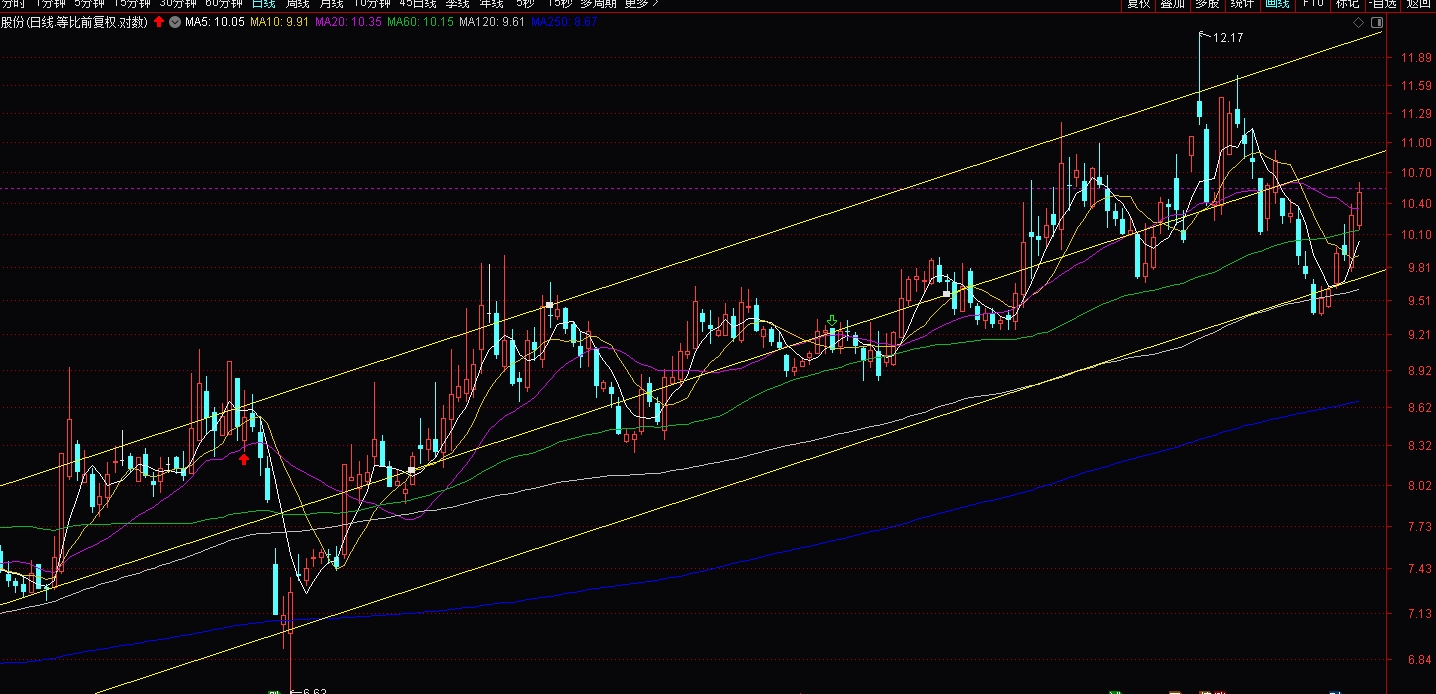The image size is (1436, 694).
Task: Click the red up-arrow icon beside chart title
Action: click(159, 21)
